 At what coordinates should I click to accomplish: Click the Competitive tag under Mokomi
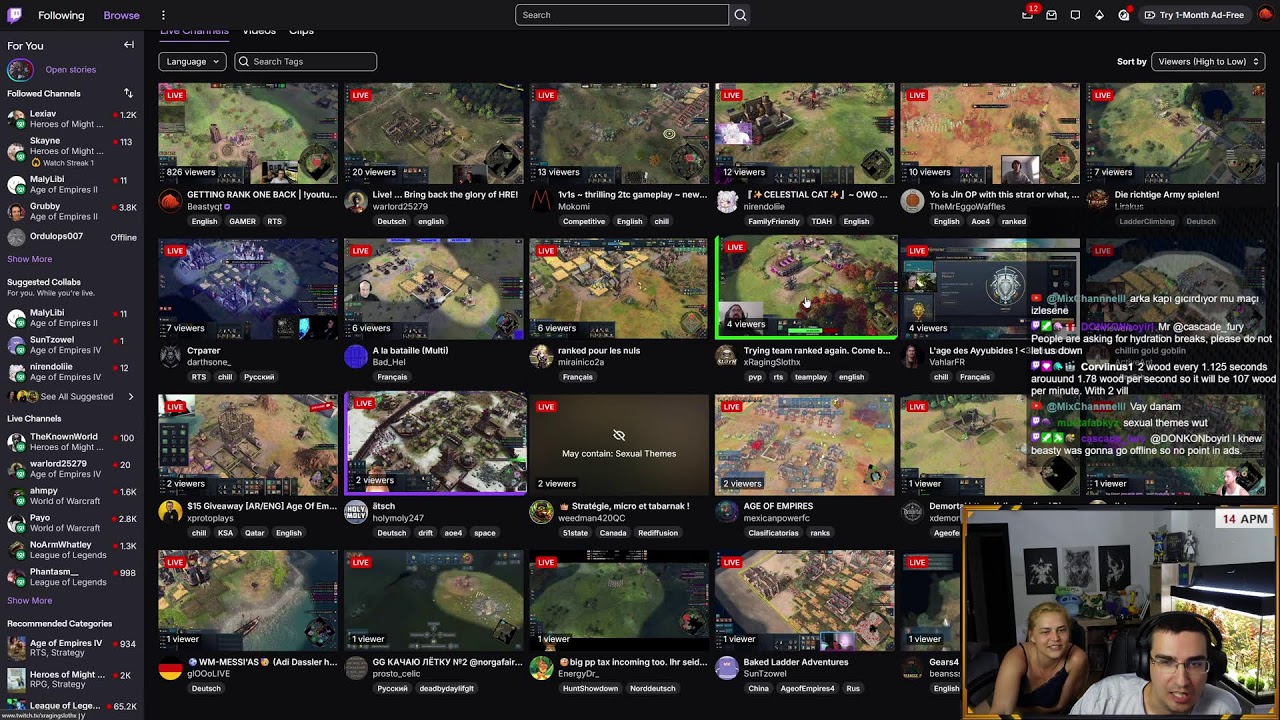tap(583, 221)
